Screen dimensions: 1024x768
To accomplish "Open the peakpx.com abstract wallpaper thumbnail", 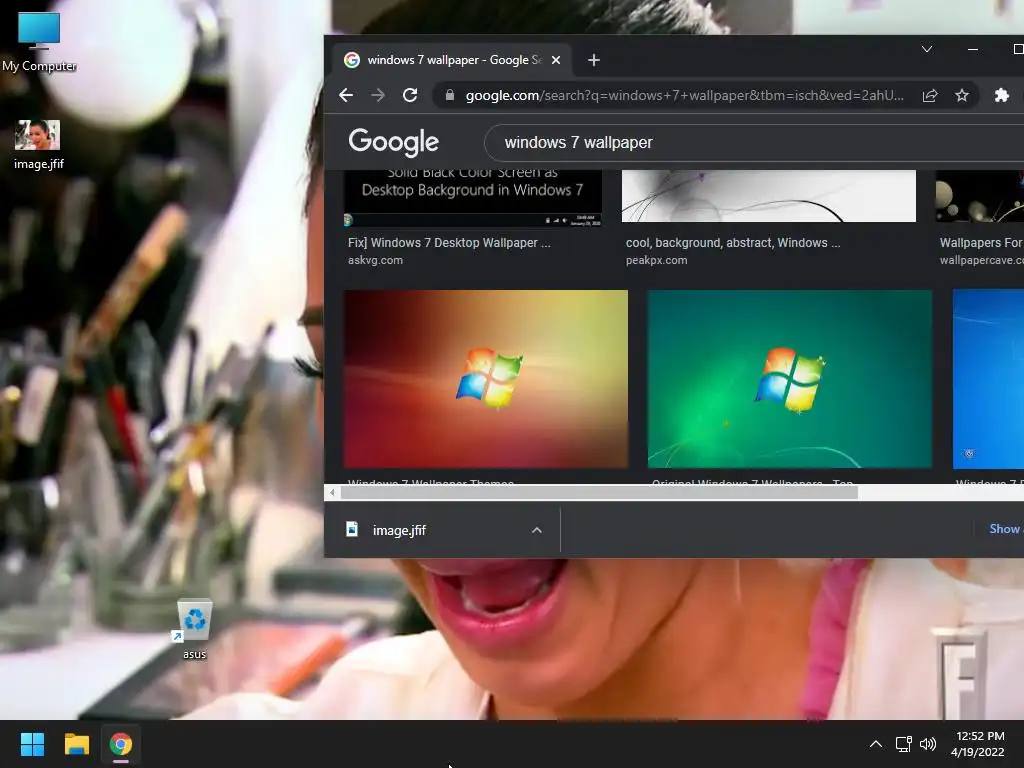I will tap(769, 196).
